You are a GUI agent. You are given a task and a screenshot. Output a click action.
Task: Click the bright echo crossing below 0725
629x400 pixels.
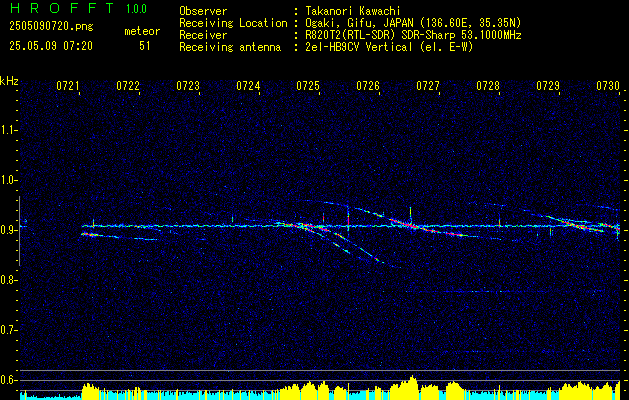click(x=311, y=227)
